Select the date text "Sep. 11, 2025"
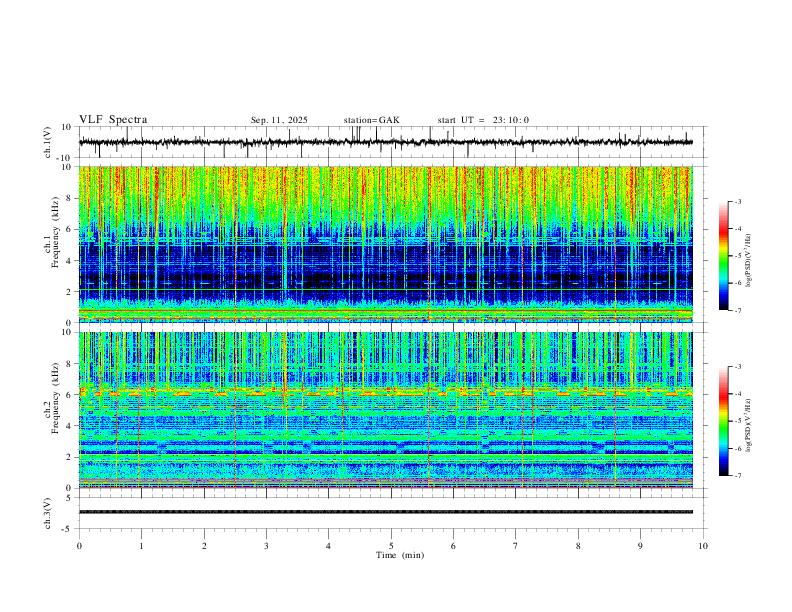 point(279,120)
